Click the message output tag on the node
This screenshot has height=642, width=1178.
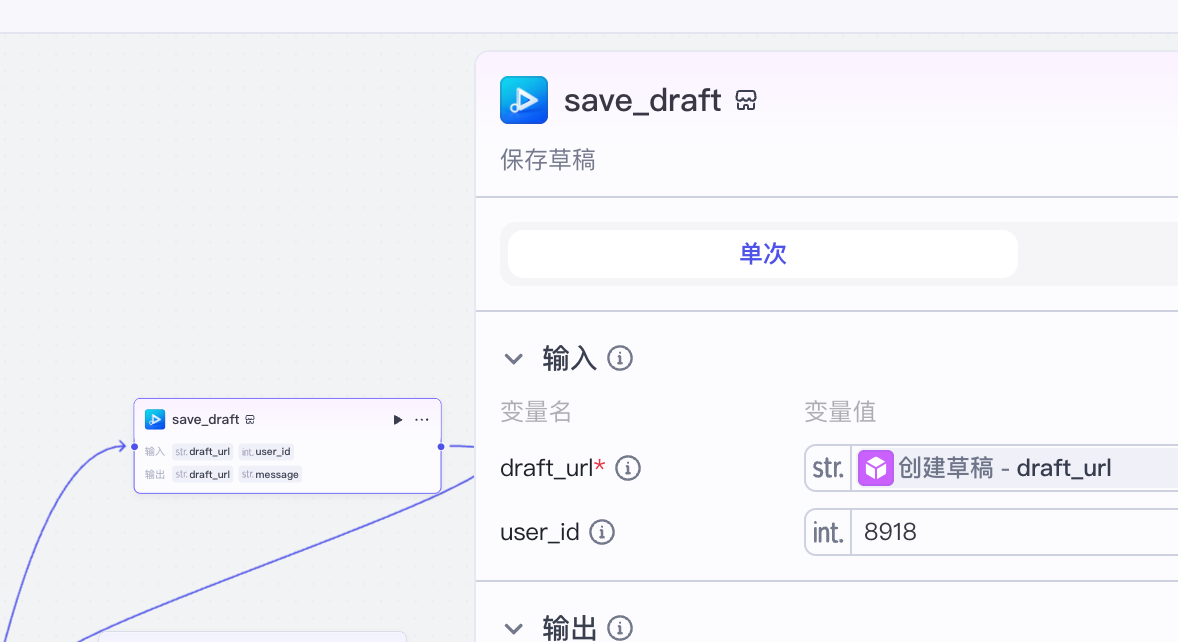pyautogui.click(x=270, y=474)
